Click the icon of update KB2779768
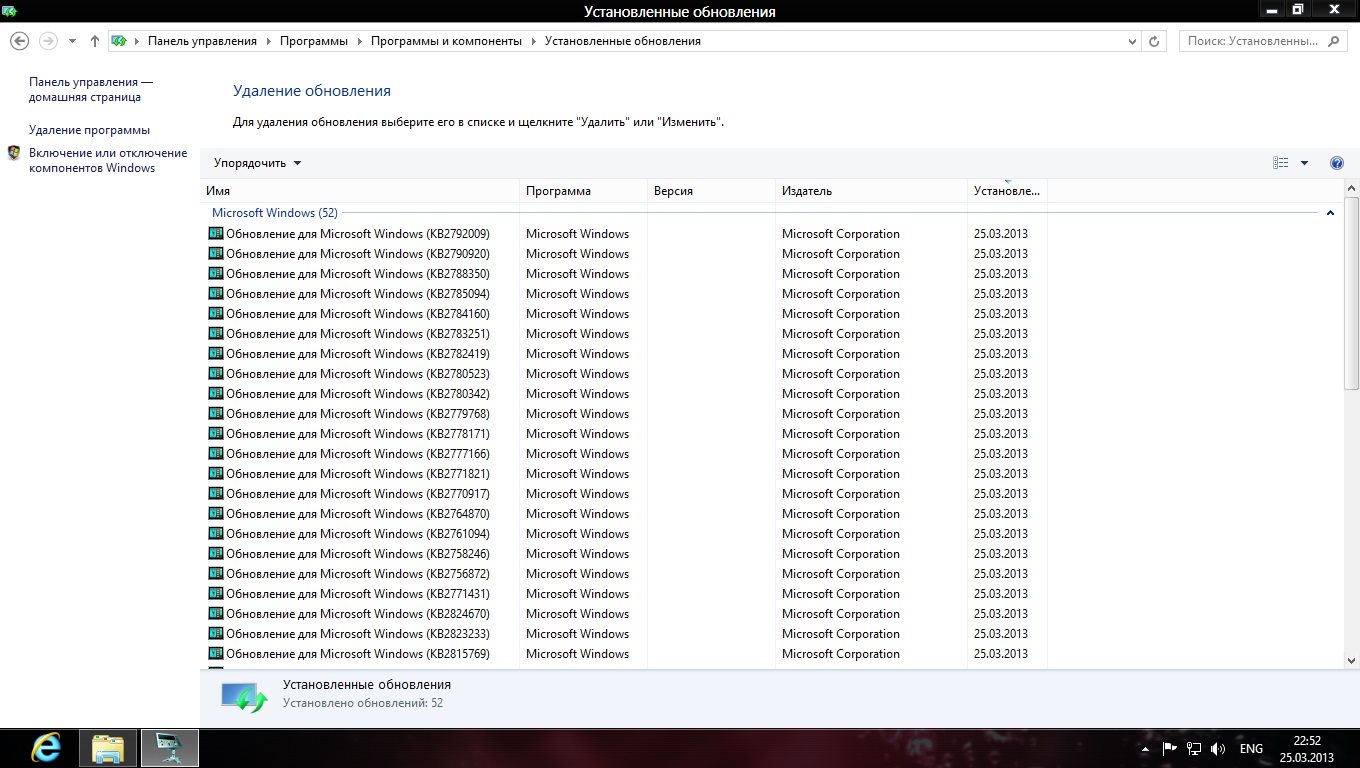This screenshot has height=768, width=1360. click(215, 413)
